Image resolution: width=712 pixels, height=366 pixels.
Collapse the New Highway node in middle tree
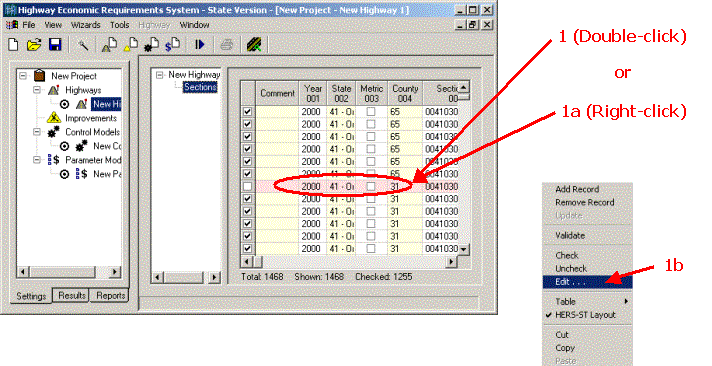click(159, 75)
